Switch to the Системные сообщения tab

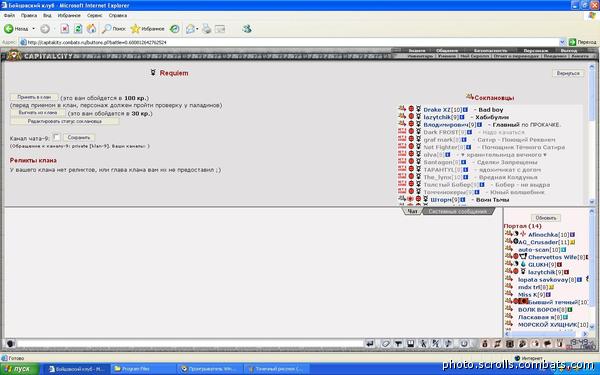pos(458,211)
